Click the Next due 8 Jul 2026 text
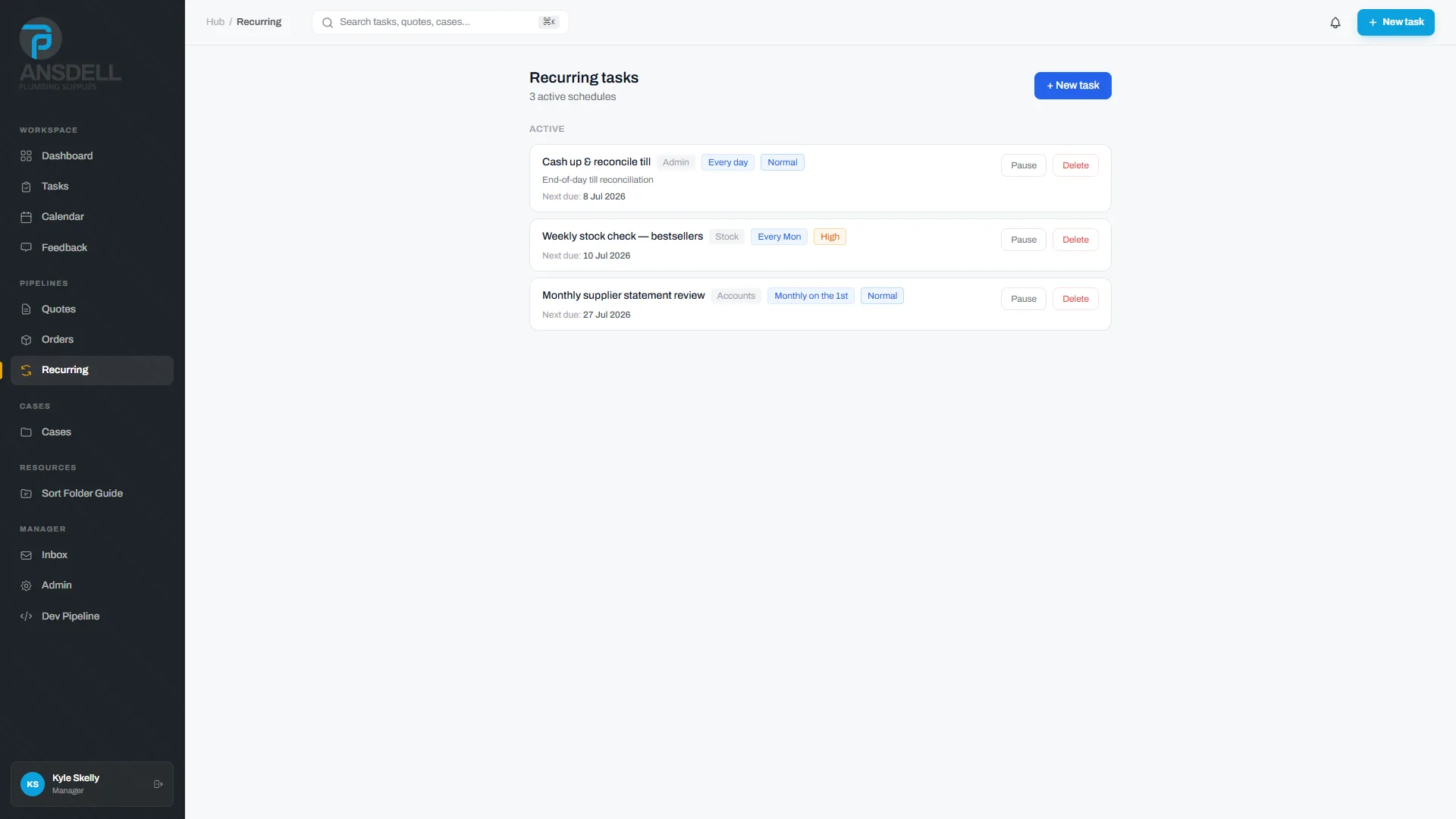Screen dimensions: 1456x819 pyautogui.click(x=584, y=196)
